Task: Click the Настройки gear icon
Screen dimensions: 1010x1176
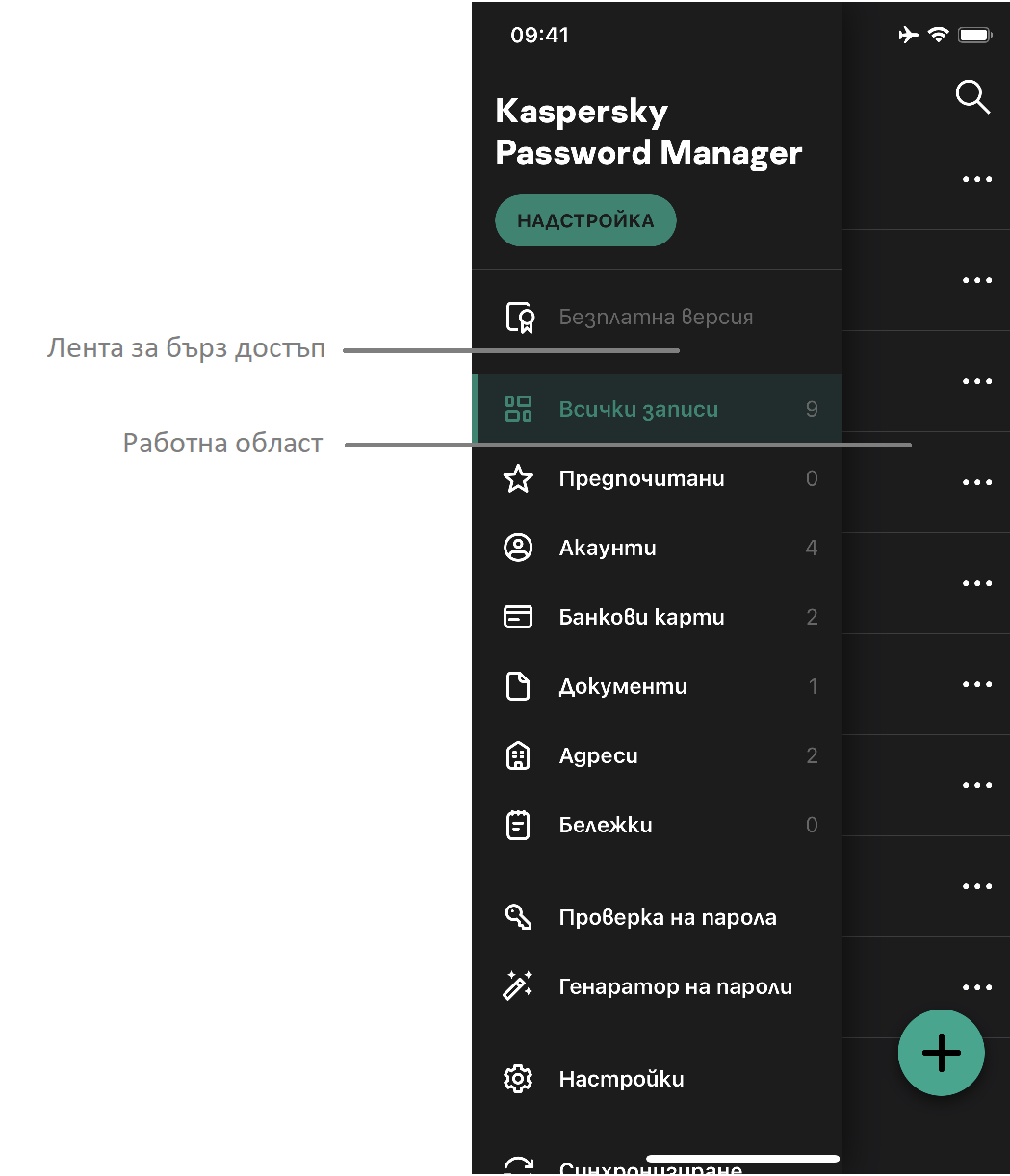Action: [518, 1079]
